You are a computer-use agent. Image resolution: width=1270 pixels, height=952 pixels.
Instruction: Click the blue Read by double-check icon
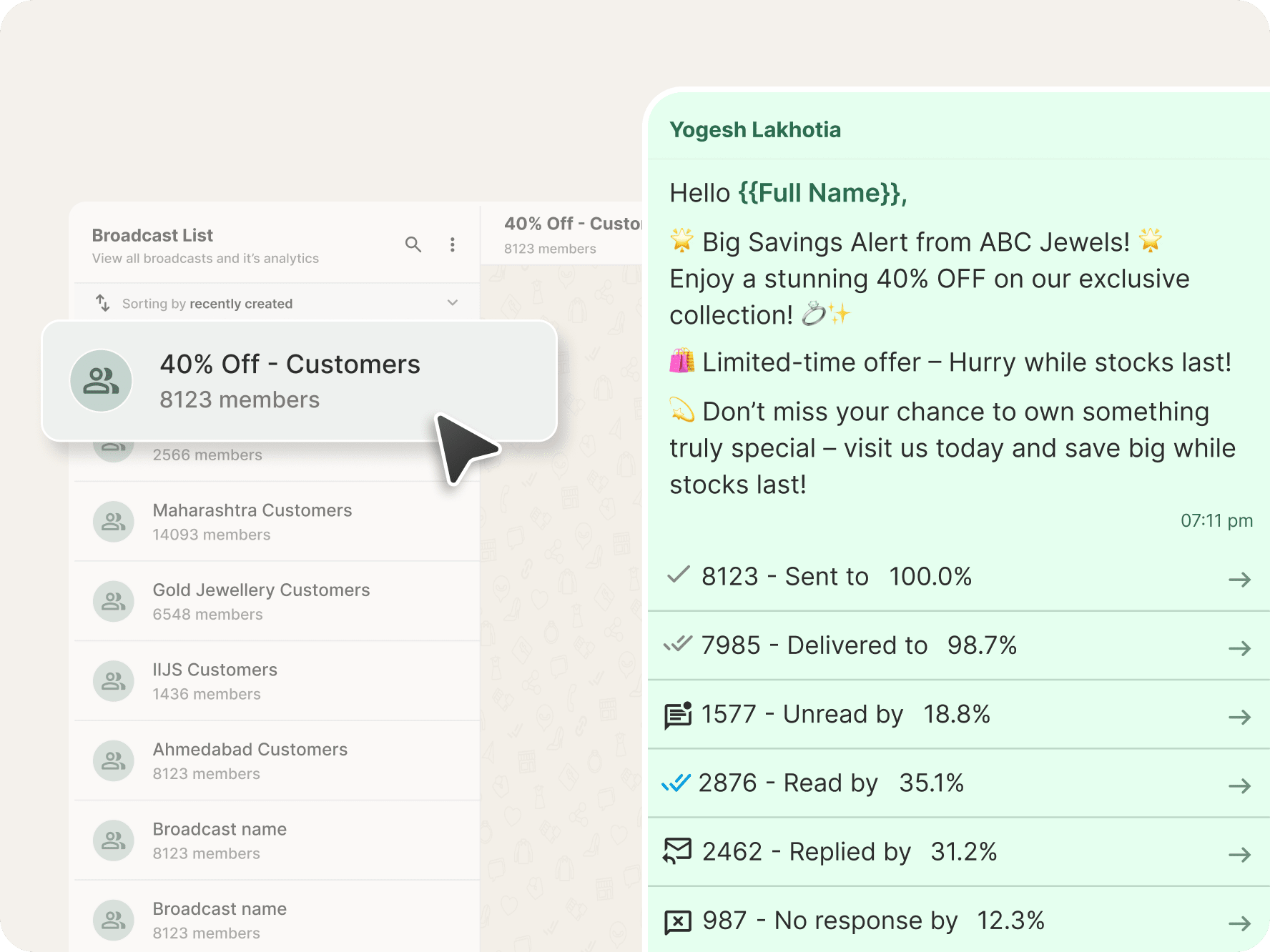click(x=676, y=783)
